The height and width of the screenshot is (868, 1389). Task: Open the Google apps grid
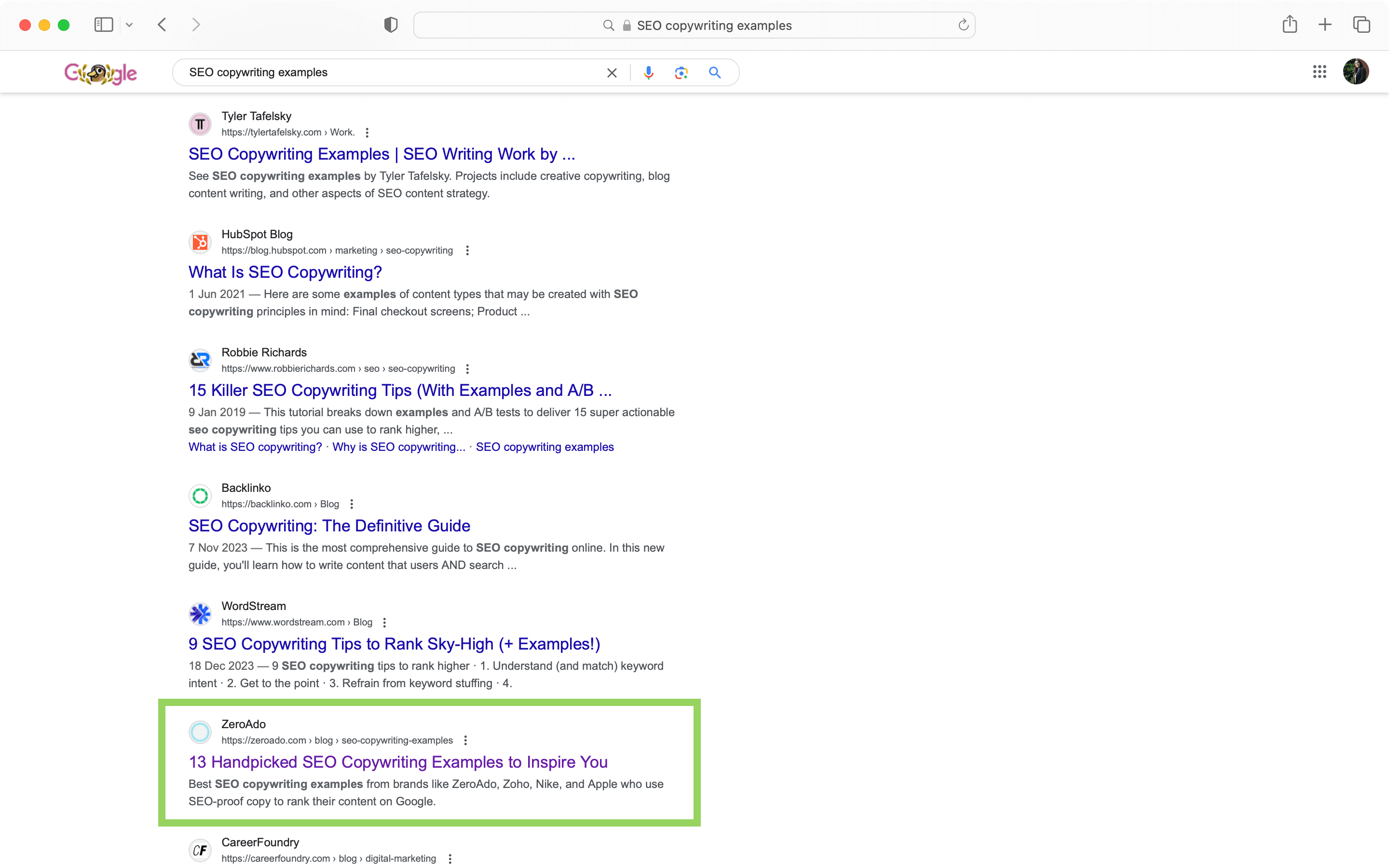[x=1320, y=72]
